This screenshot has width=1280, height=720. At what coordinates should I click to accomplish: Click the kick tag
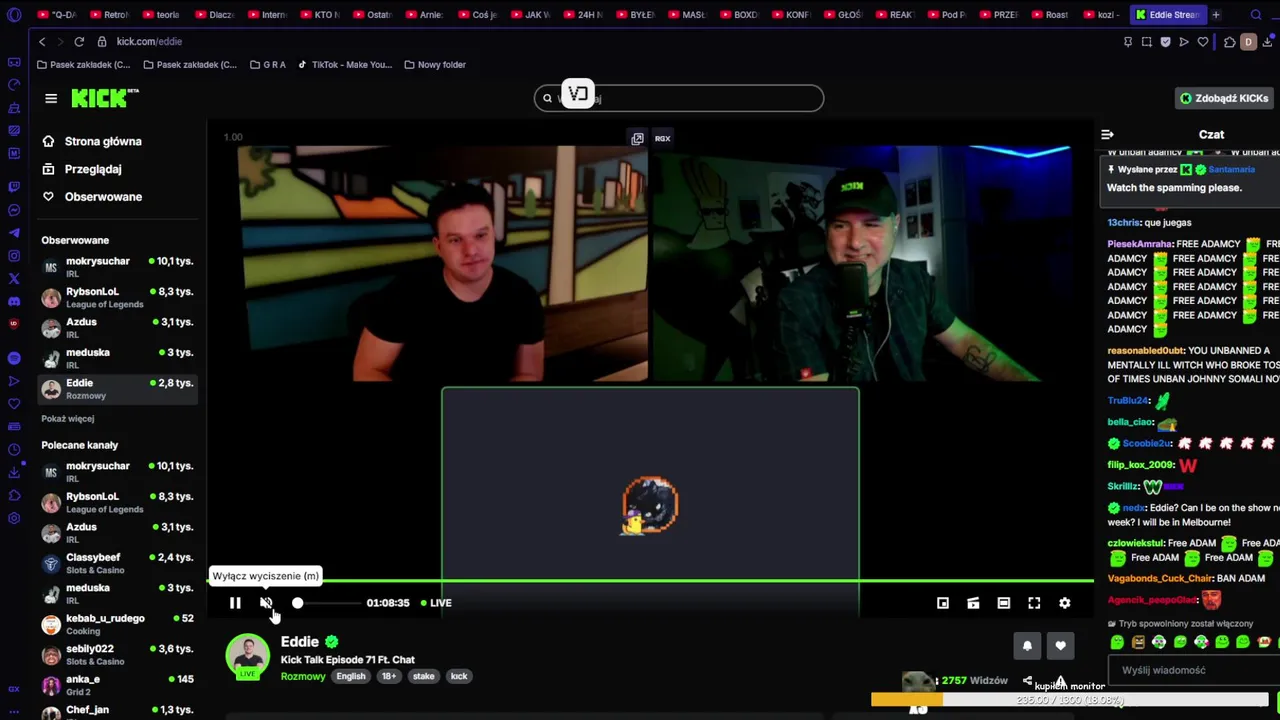pos(459,677)
